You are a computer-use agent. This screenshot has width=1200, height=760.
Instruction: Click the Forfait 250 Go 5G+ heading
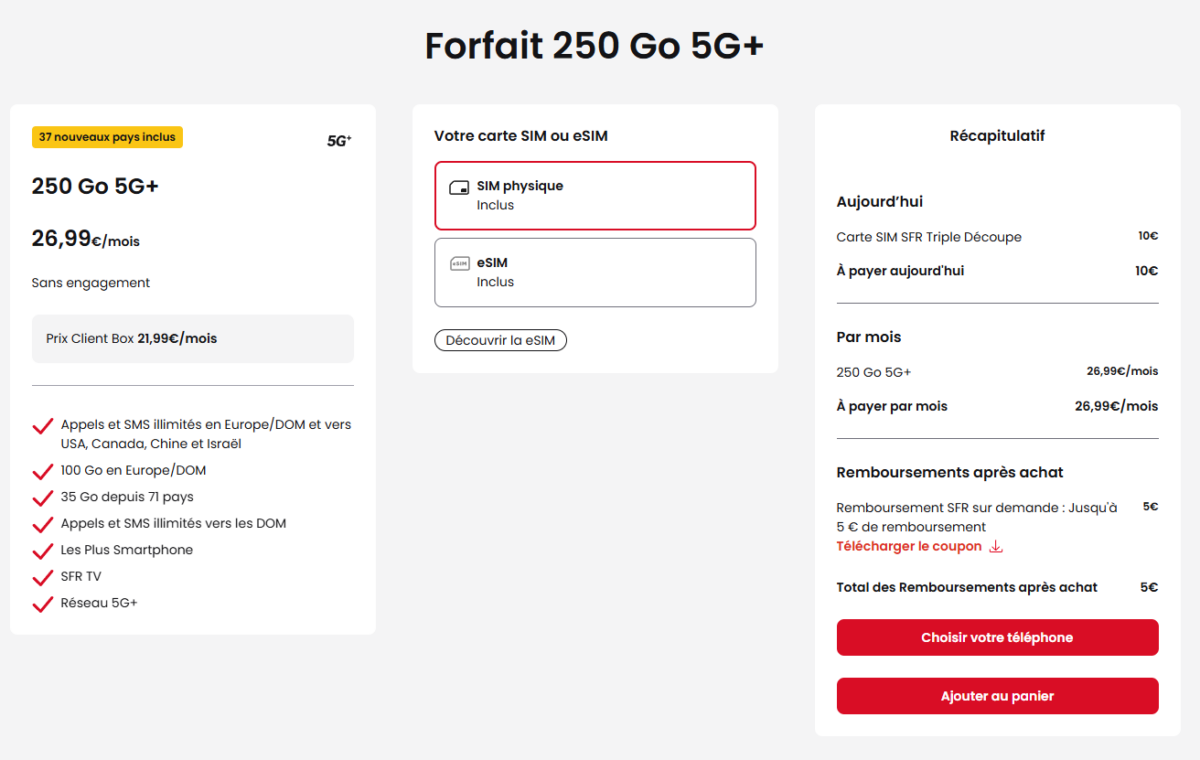pos(594,46)
